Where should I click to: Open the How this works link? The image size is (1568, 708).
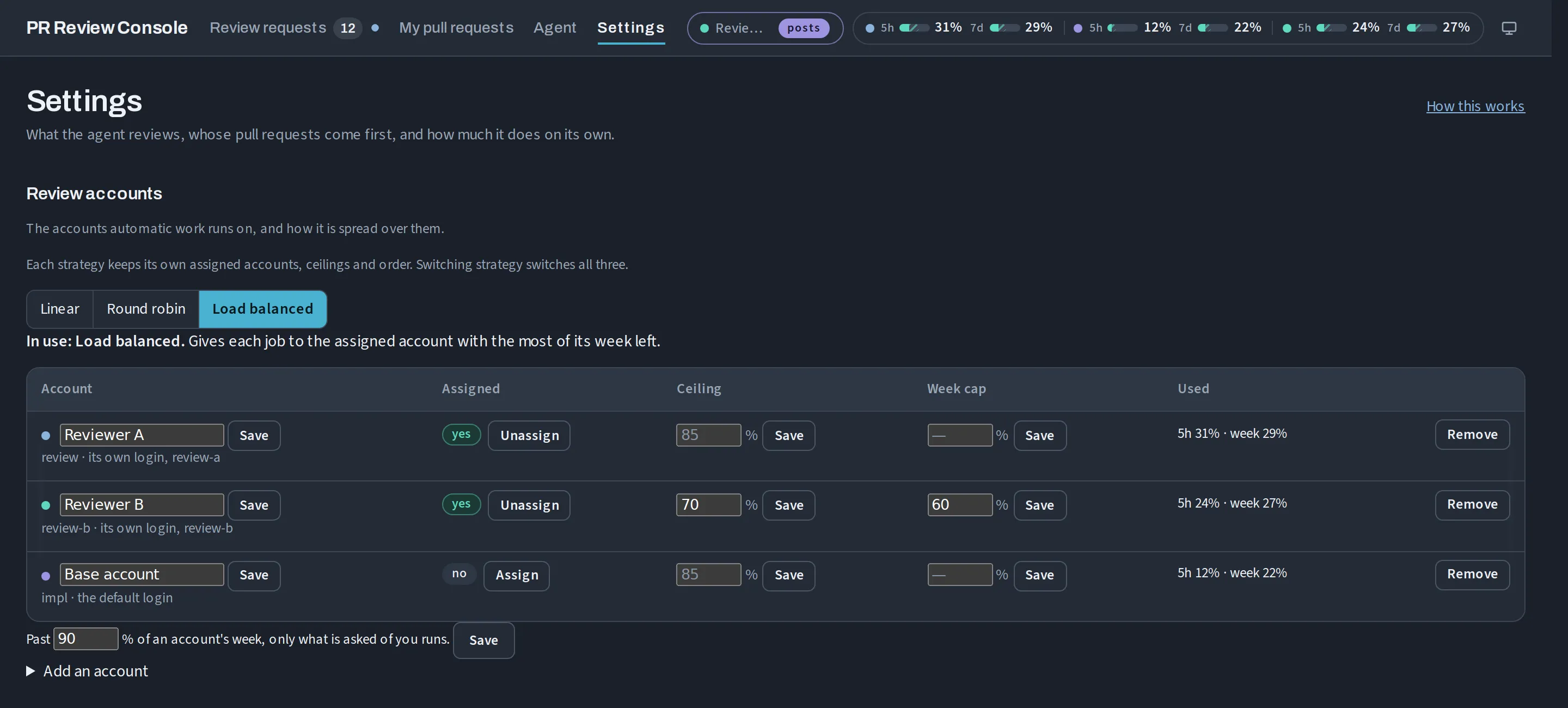pyautogui.click(x=1475, y=107)
